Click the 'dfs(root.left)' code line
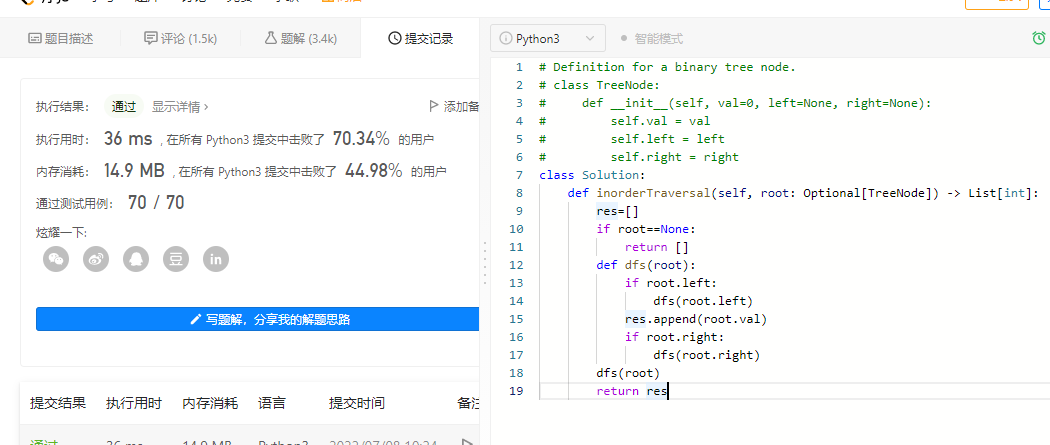Viewport: 1050px width, 445px height. (x=703, y=301)
